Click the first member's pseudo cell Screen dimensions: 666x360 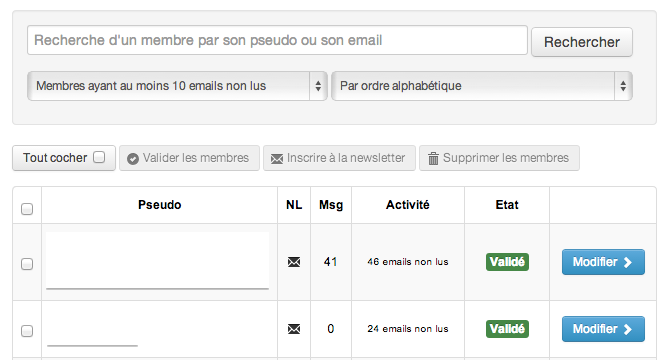tap(158, 261)
